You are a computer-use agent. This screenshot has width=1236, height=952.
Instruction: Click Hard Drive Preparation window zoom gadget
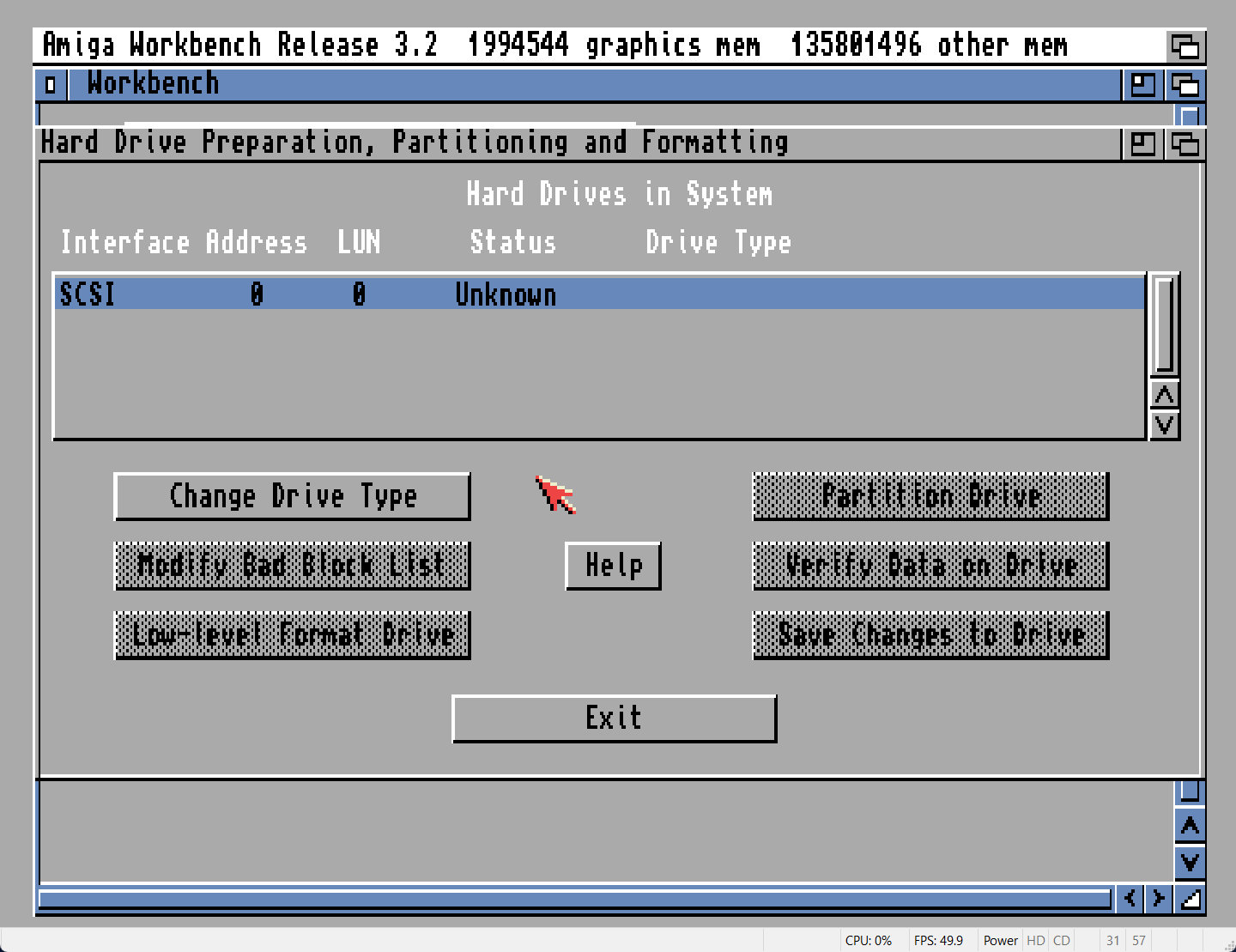tap(1142, 143)
